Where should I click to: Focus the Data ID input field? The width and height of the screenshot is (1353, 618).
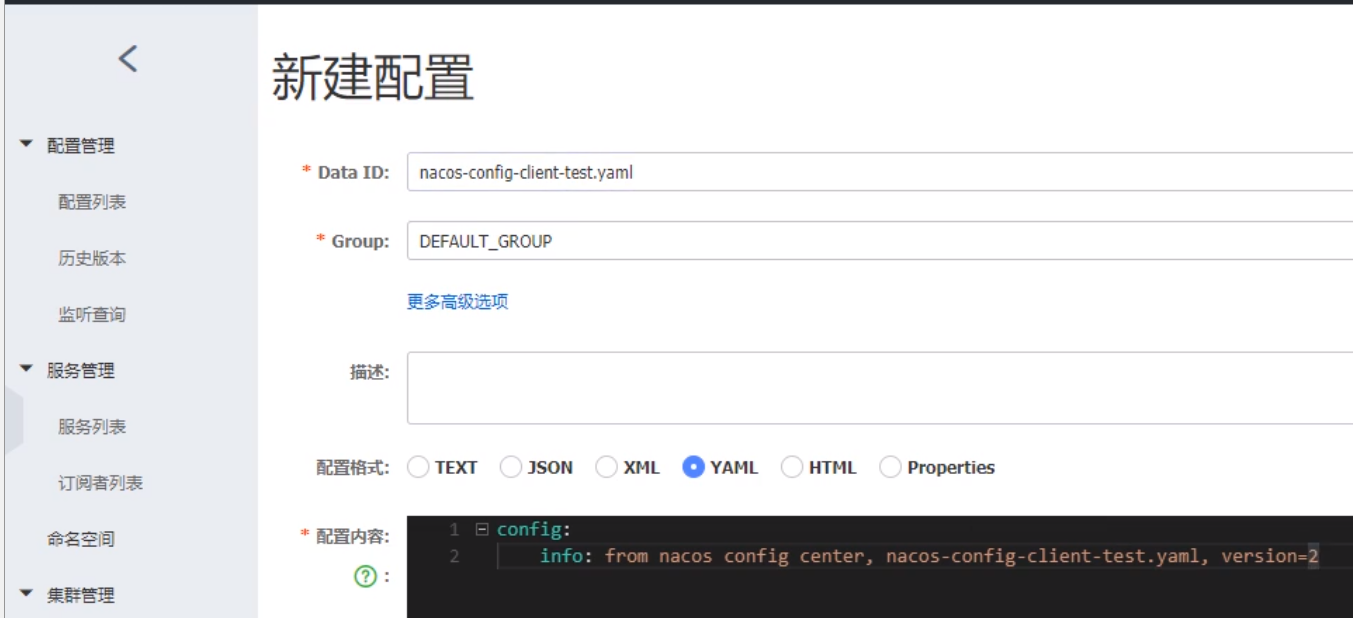click(880, 172)
